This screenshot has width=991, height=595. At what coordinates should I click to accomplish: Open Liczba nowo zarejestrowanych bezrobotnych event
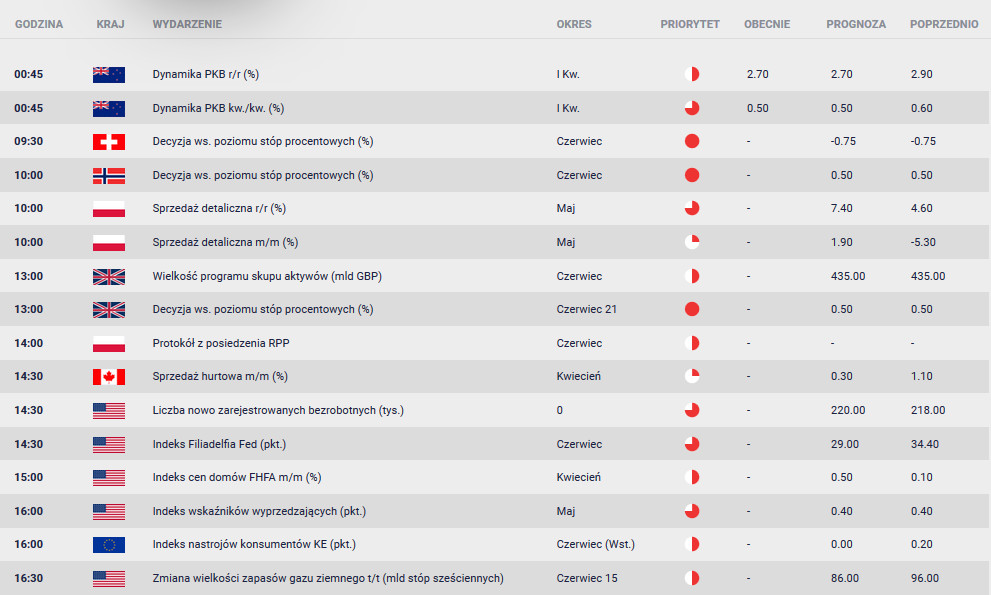click(278, 410)
